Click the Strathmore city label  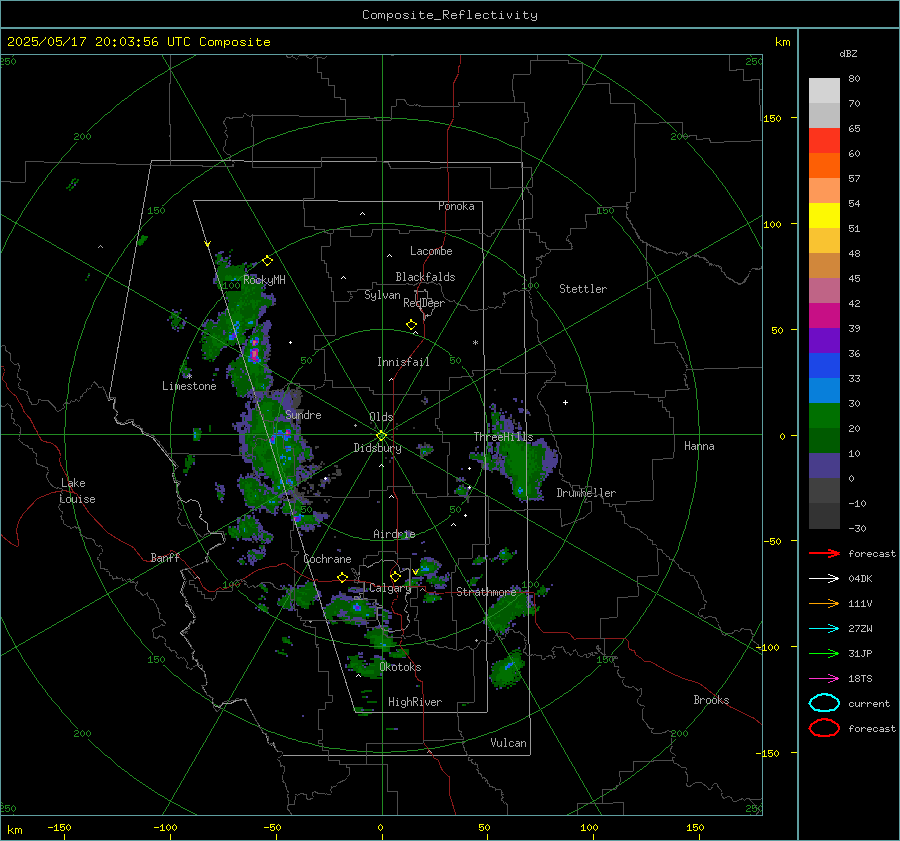pos(486,592)
